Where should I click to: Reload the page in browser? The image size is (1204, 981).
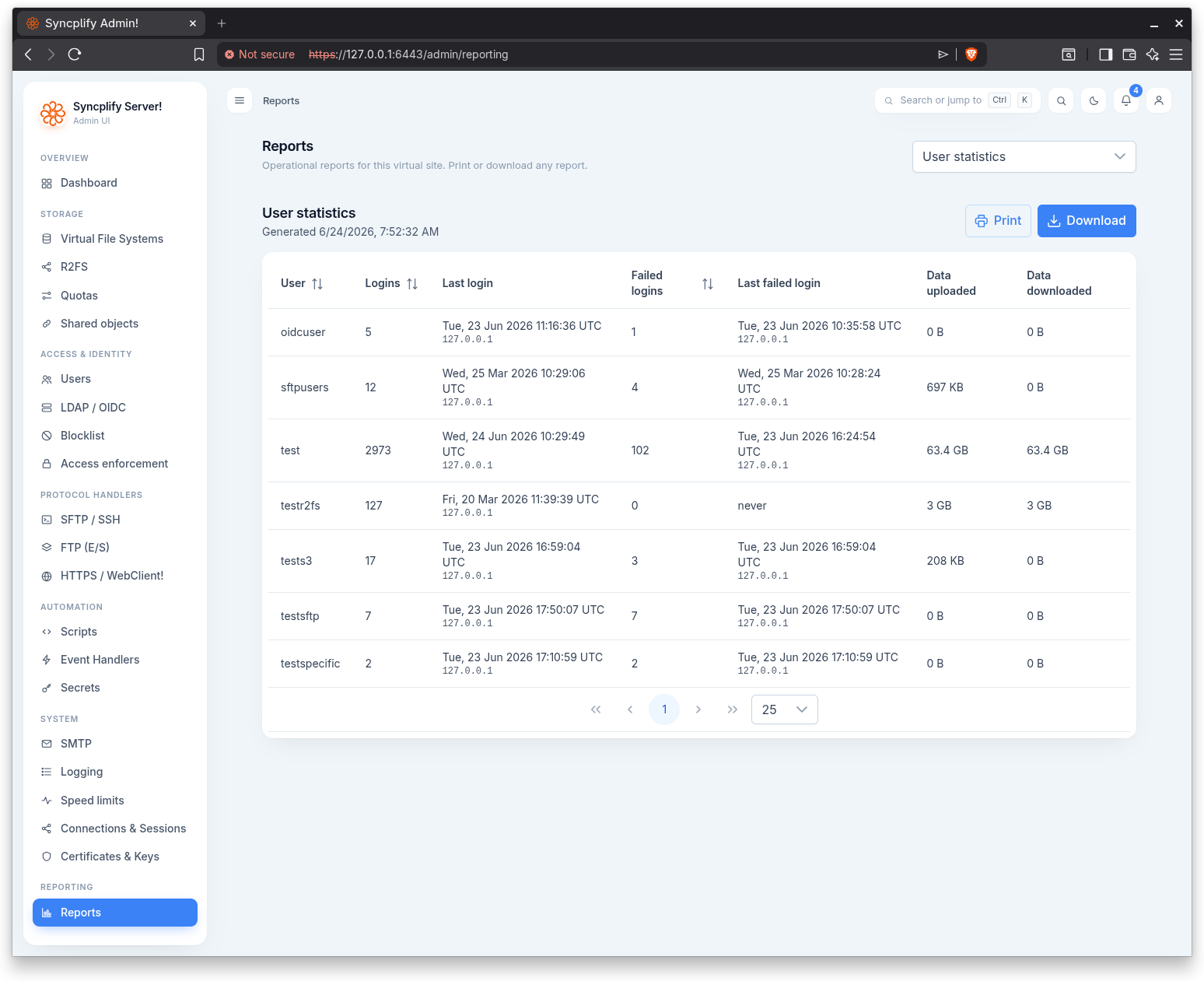[75, 54]
